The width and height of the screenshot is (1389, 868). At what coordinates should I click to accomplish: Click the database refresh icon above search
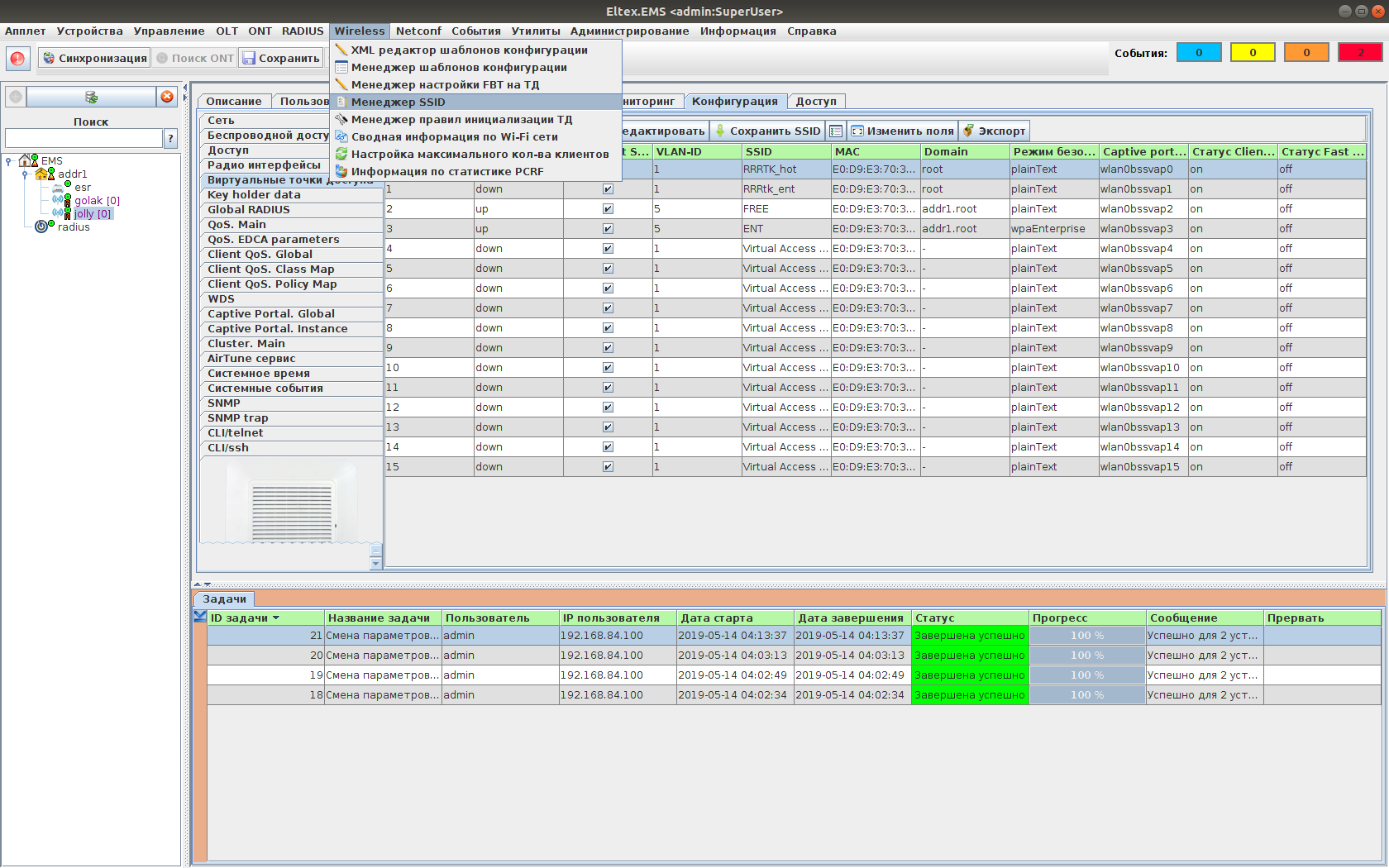91,98
